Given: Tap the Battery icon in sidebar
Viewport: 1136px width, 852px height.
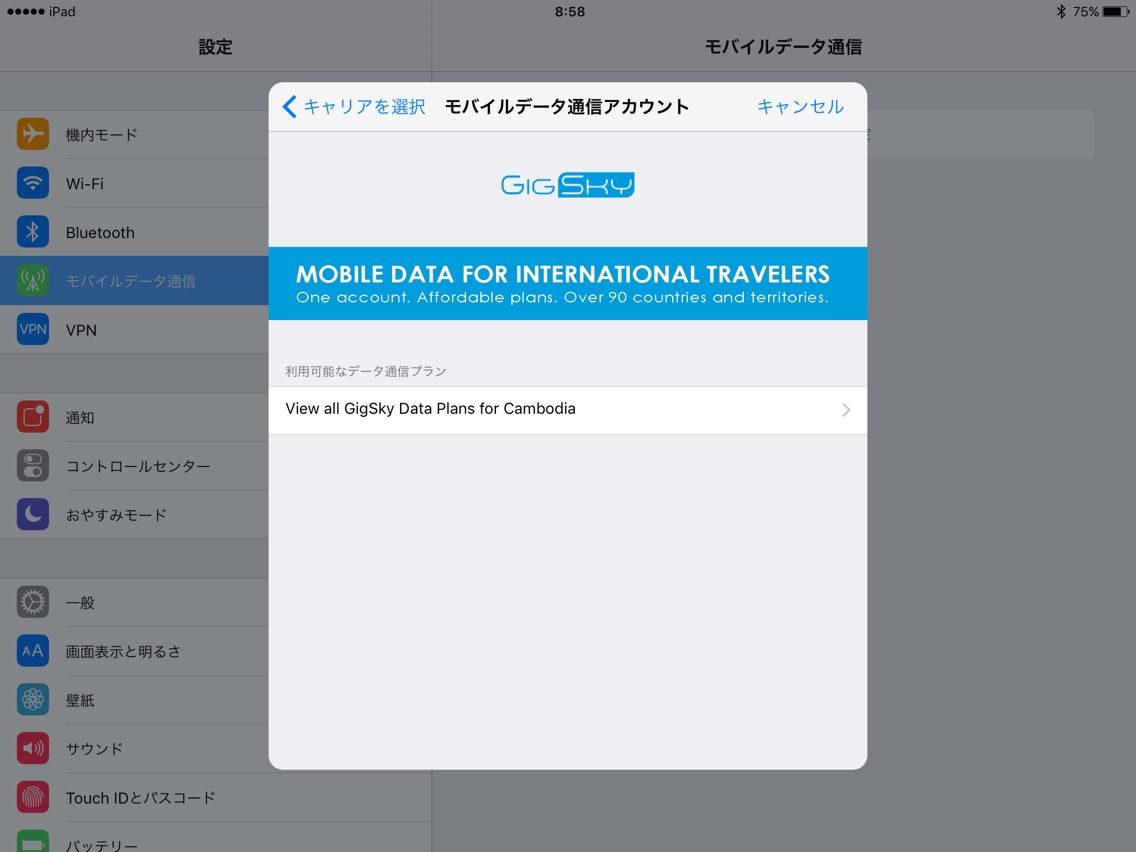Looking at the screenshot, I should click(33, 841).
